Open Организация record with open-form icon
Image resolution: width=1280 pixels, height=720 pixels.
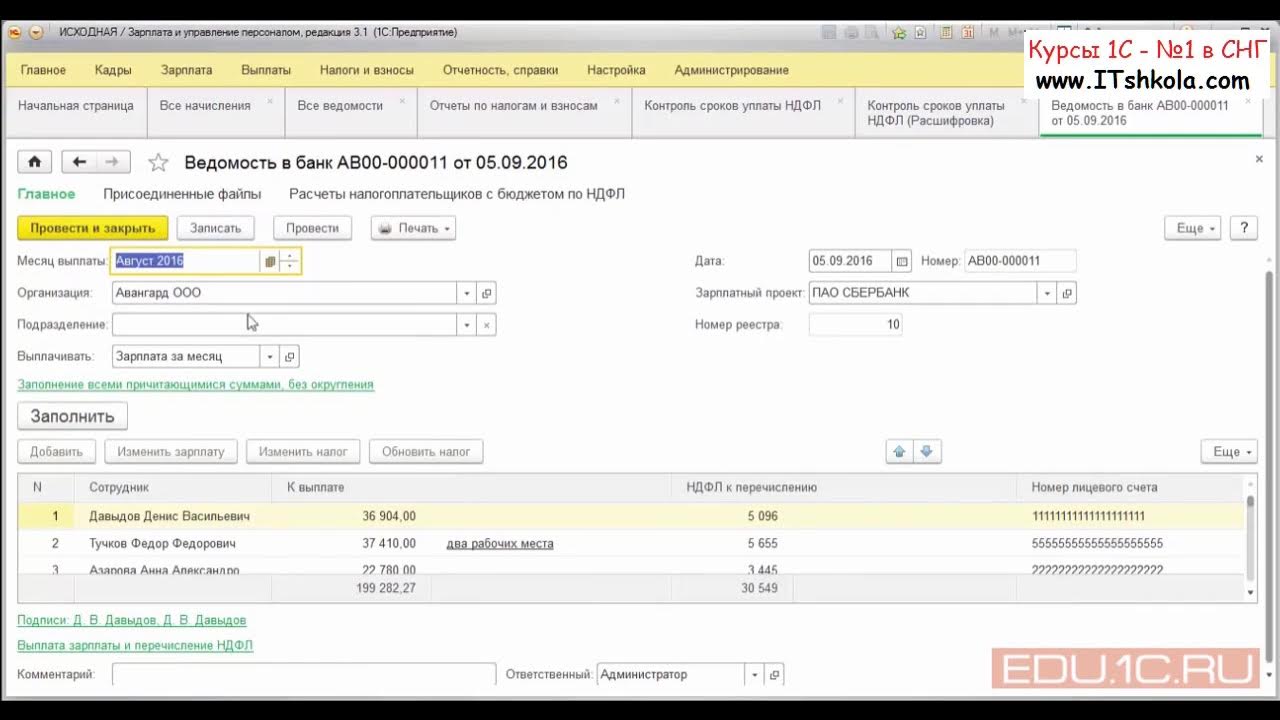[x=487, y=293]
